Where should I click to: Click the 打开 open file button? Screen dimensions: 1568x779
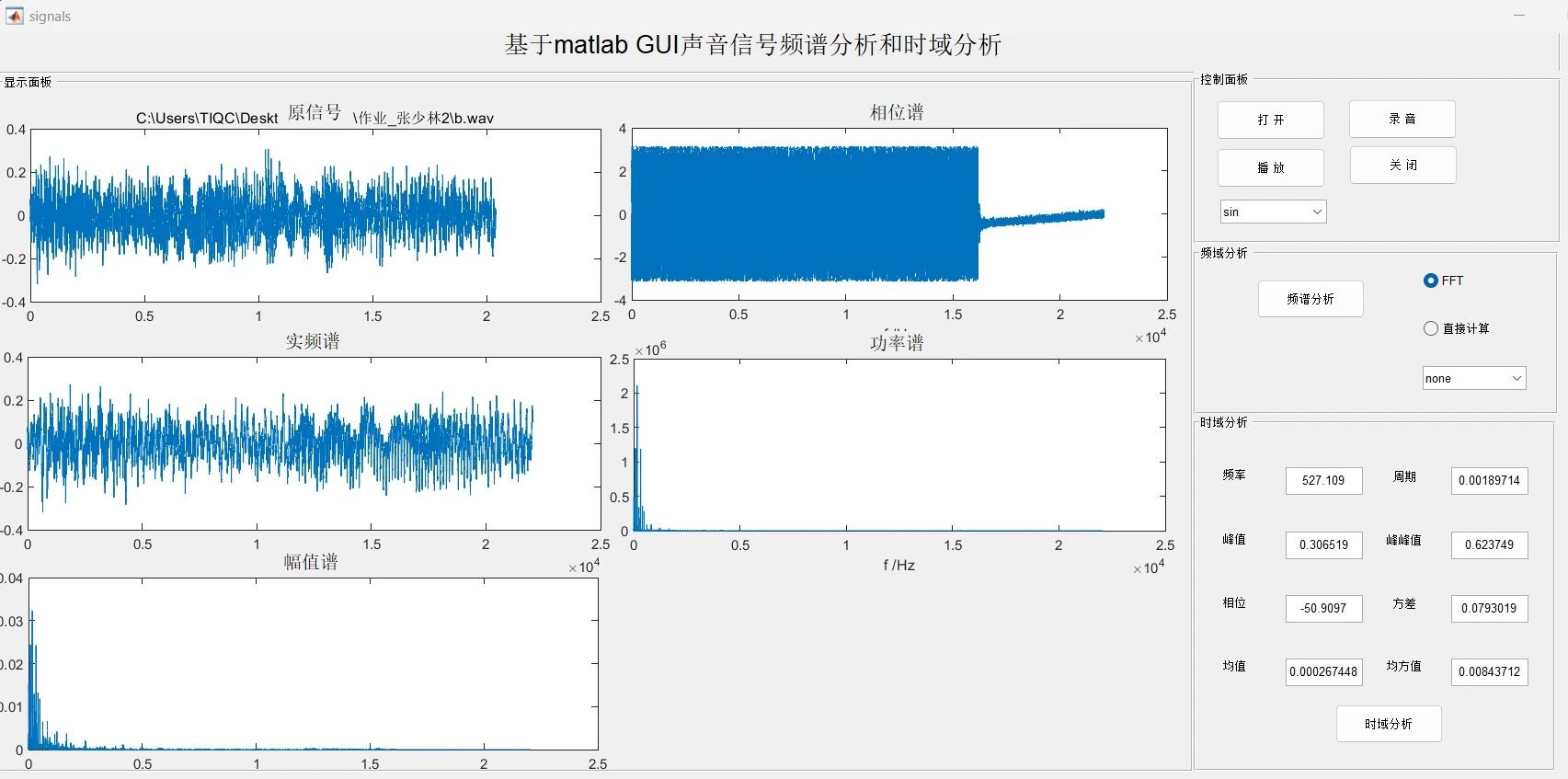click(x=1271, y=120)
